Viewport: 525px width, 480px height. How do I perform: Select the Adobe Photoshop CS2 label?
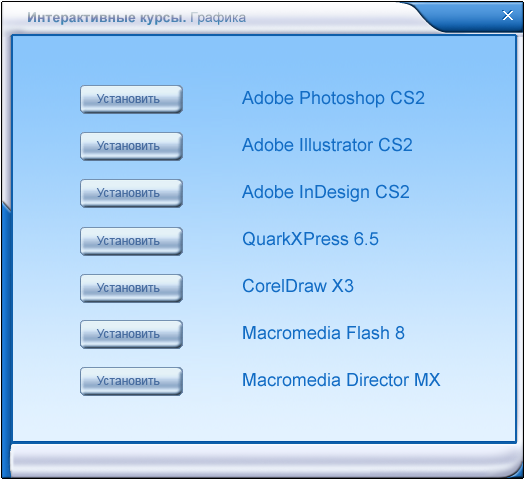333,98
